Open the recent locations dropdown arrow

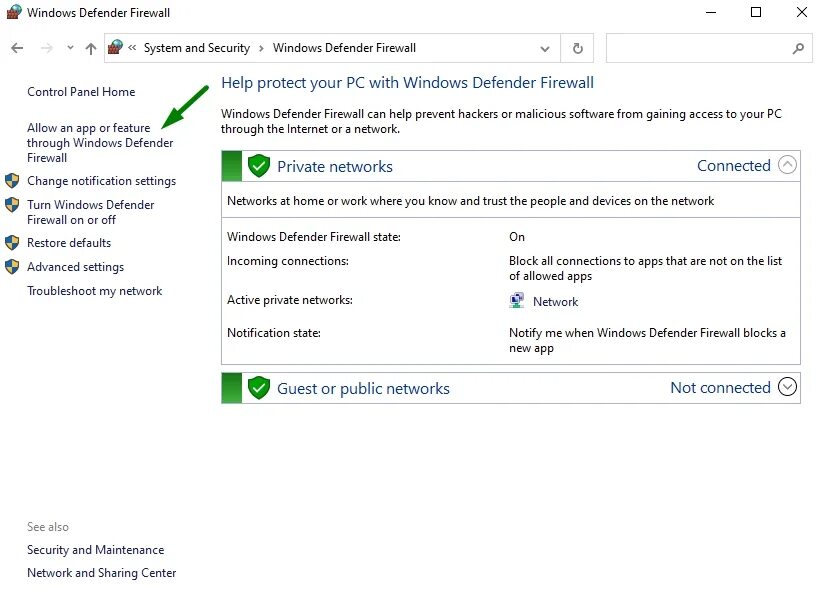(x=70, y=48)
